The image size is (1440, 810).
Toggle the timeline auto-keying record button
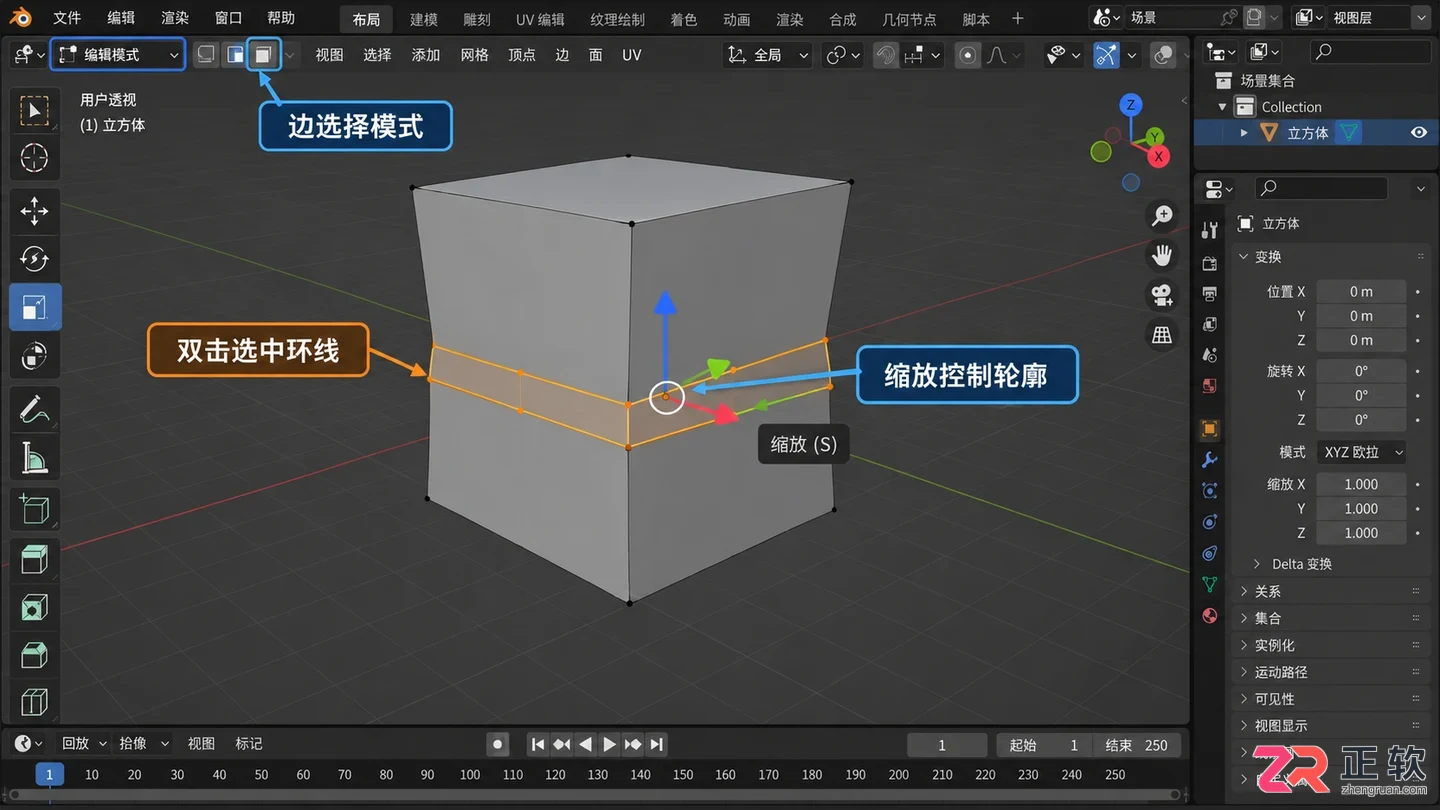498,744
